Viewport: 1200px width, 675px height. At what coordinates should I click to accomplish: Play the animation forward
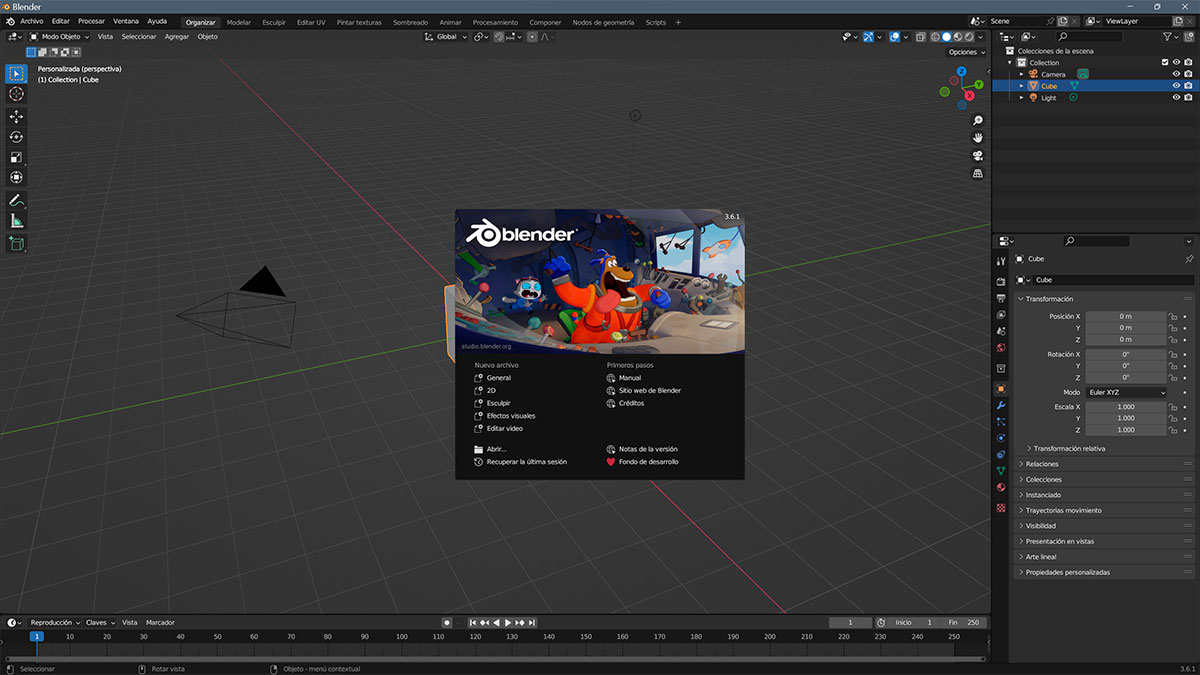tap(508, 623)
